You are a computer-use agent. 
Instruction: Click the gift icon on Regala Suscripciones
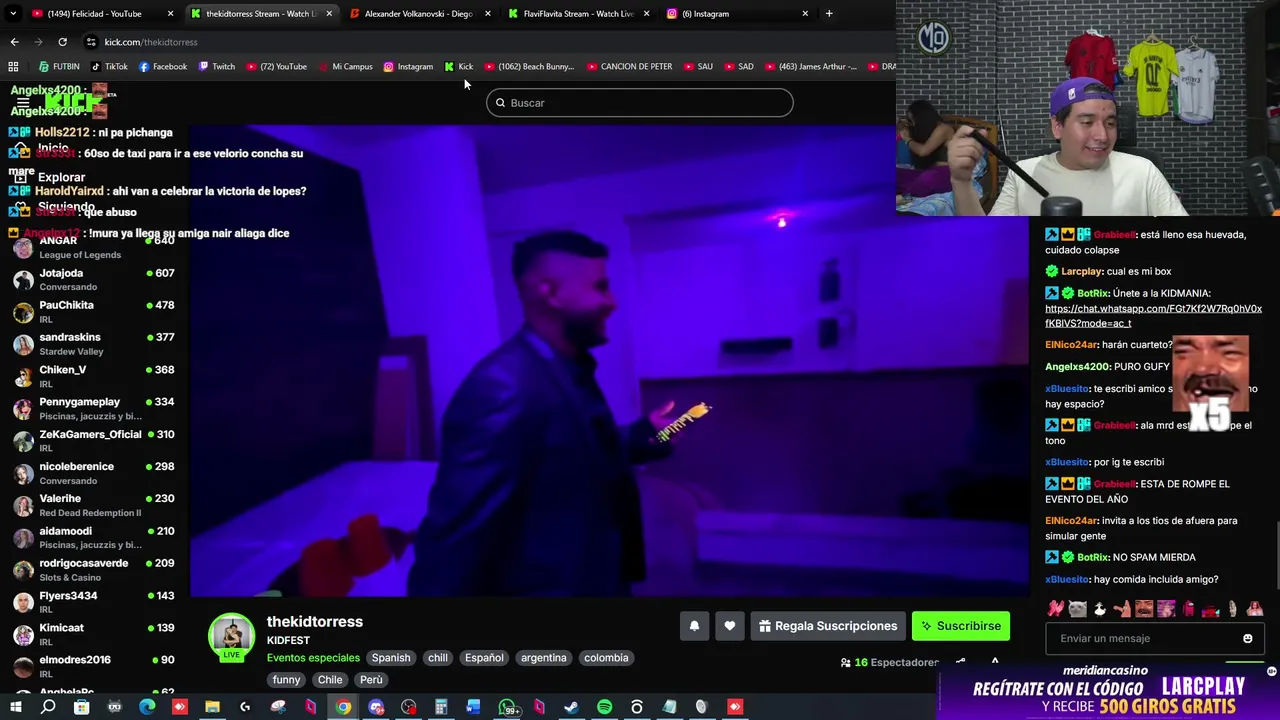click(765, 626)
